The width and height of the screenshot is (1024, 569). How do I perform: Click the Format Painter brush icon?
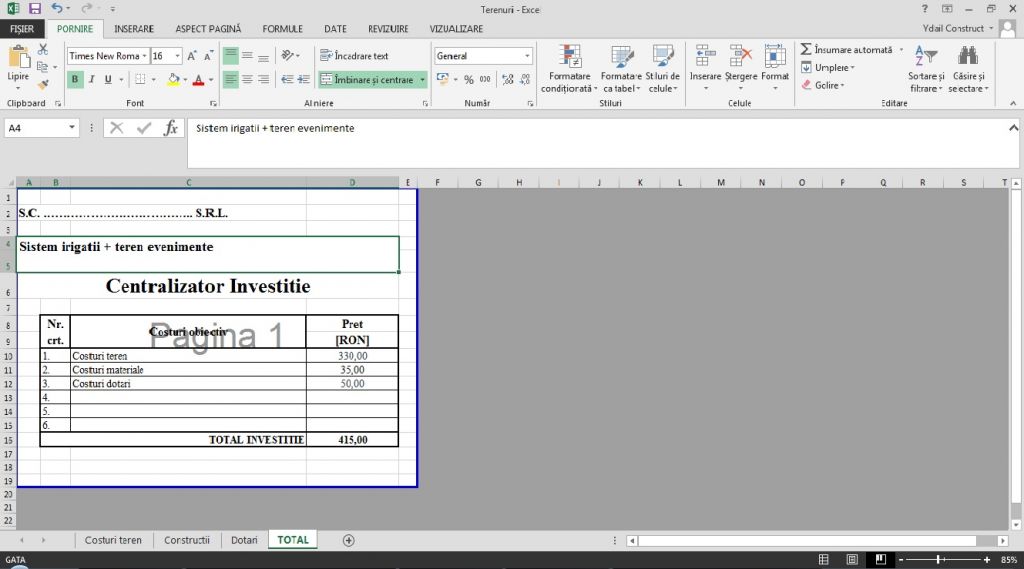[42, 84]
